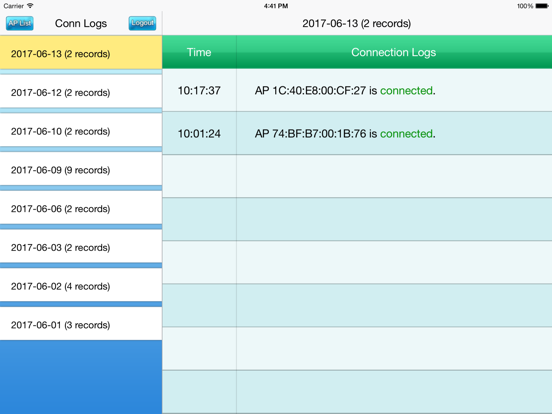552x414 pixels.
Task: Click the 2017-06-13 (2 records) title bar heading
Action: coord(357,23)
